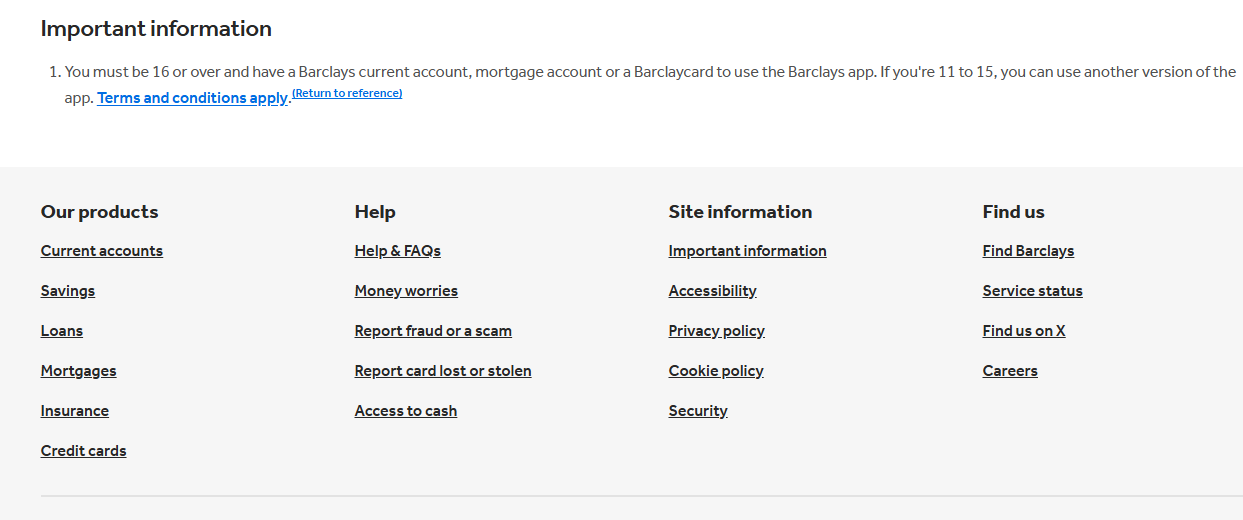Open Important information under Site information
This screenshot has height=520, width=1243.
pos(748,251)
